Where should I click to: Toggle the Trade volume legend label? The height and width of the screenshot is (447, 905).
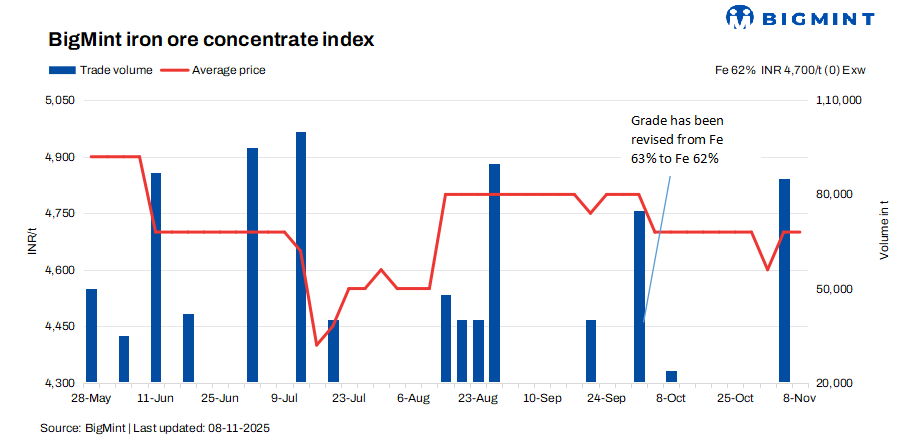pyautogui.click(x=116, y=70)
